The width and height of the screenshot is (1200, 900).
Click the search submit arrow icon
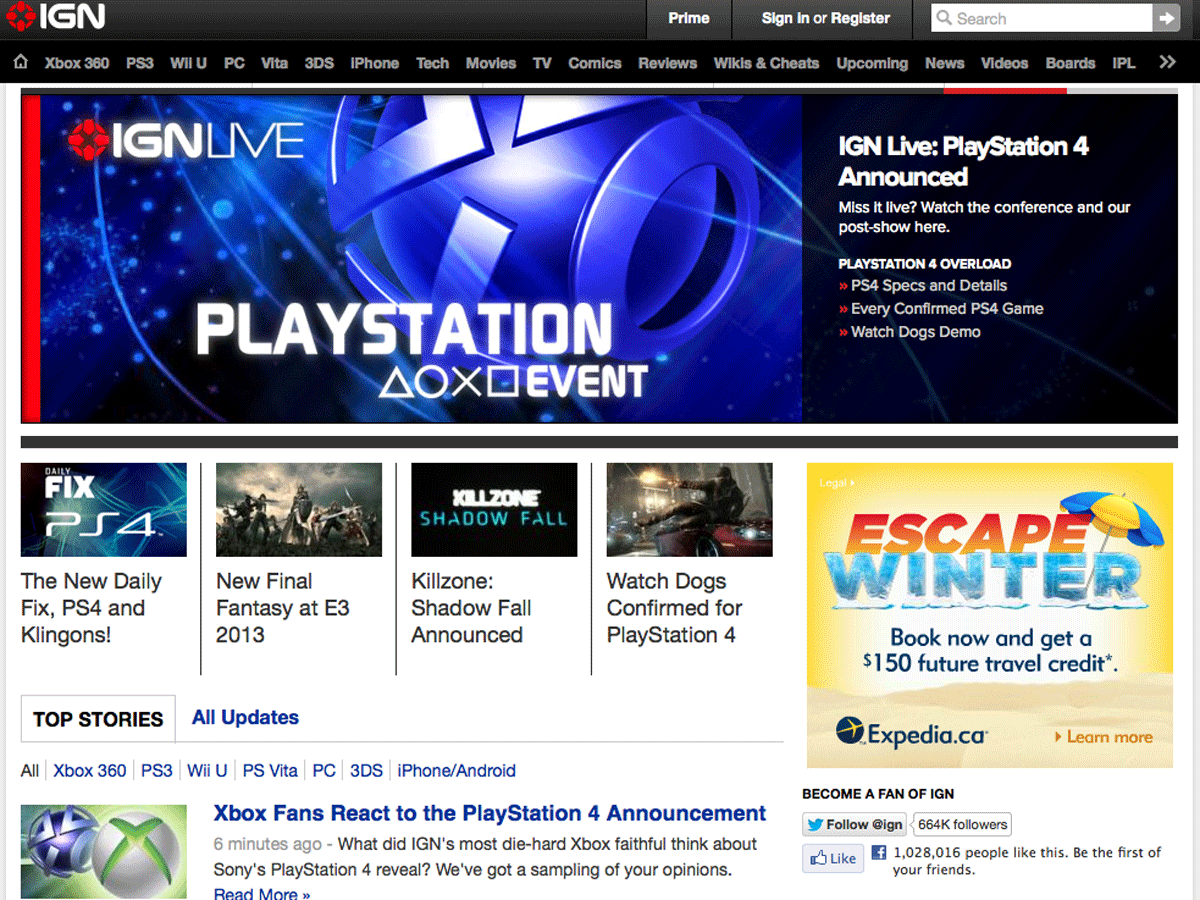[x=1168, y=17]
